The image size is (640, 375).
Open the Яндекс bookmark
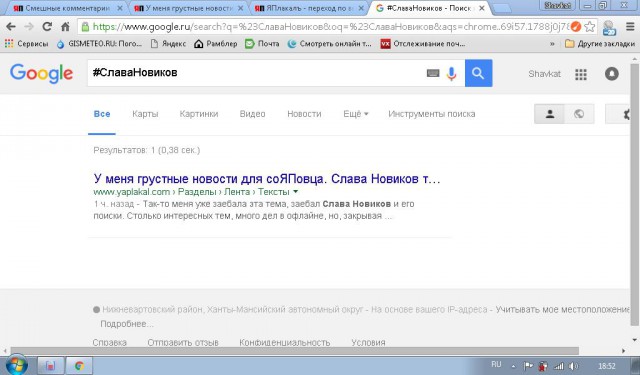click(168, 44)
